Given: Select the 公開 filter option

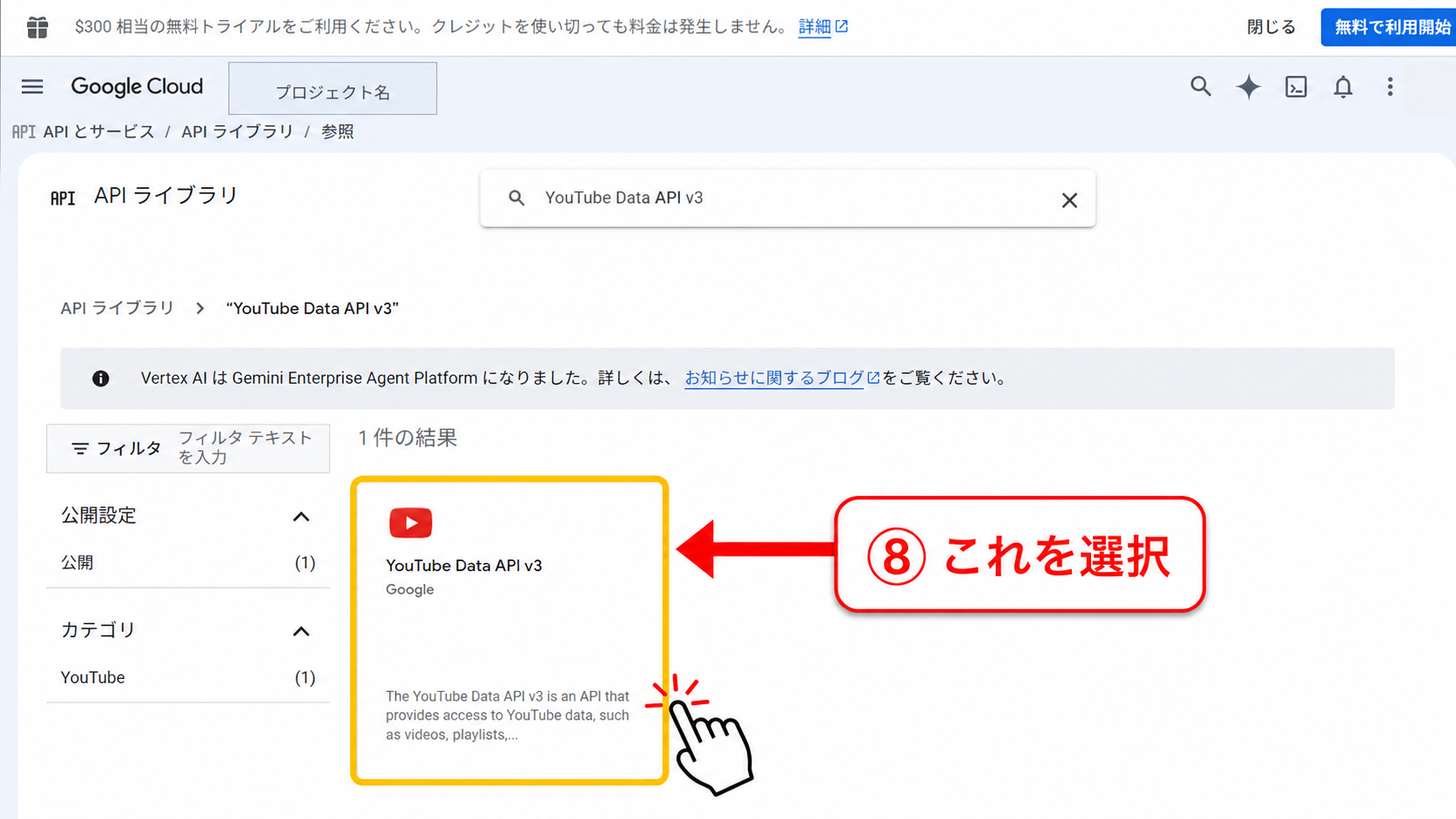Looking at the screenshot, I should pyautogui.click(x=188, y=563).
